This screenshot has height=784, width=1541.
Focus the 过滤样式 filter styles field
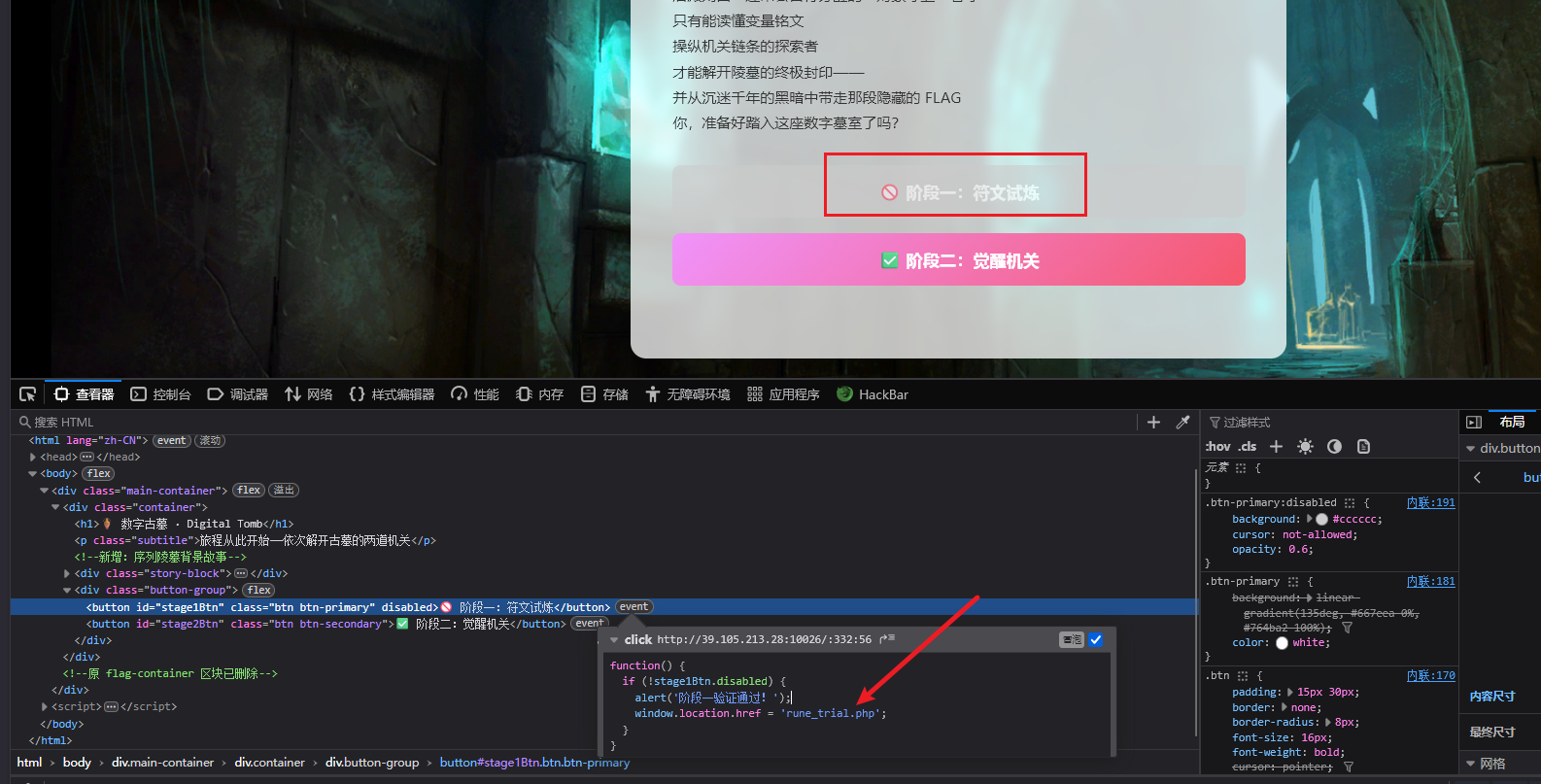coord(1329,422)
